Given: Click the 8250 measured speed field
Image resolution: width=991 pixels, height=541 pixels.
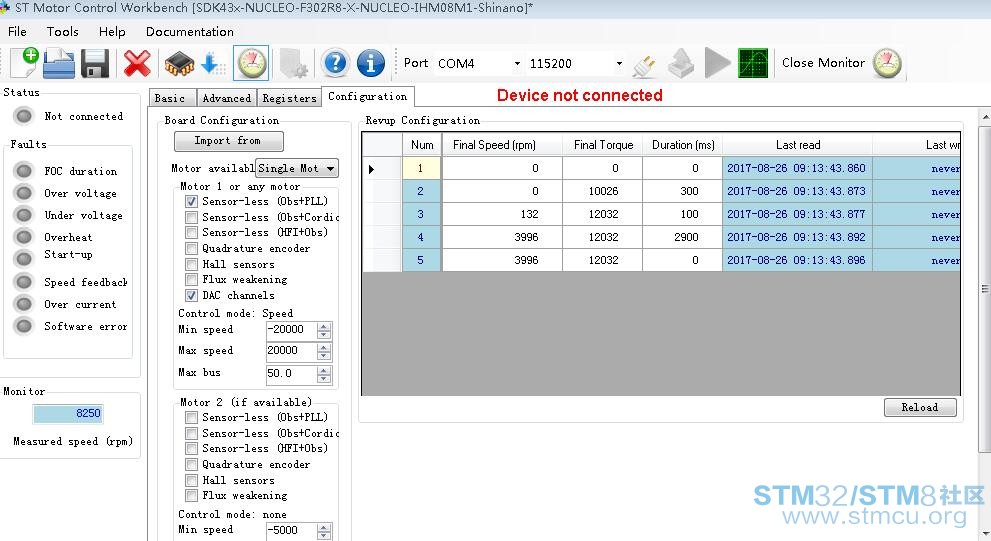Looking at the screenshot, I should (x=68, y=413).
